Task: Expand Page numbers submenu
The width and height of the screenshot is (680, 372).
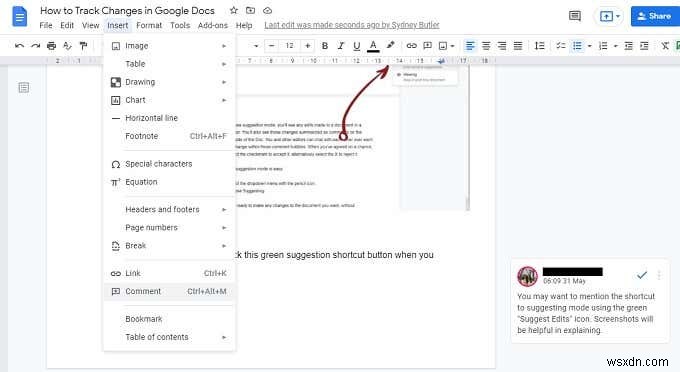Action: point(169,228)
